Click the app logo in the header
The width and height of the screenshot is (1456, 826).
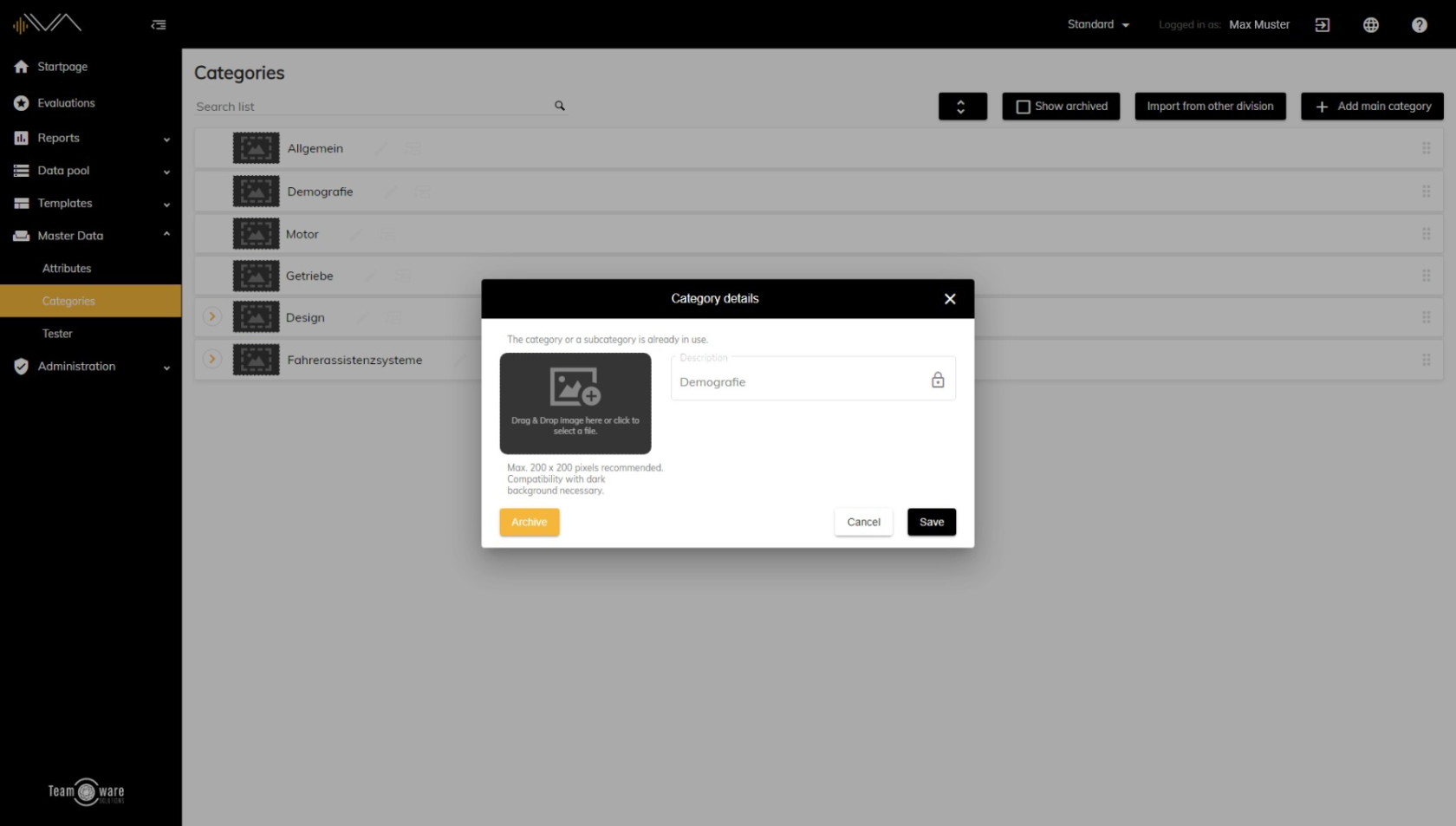click(48, 23)
